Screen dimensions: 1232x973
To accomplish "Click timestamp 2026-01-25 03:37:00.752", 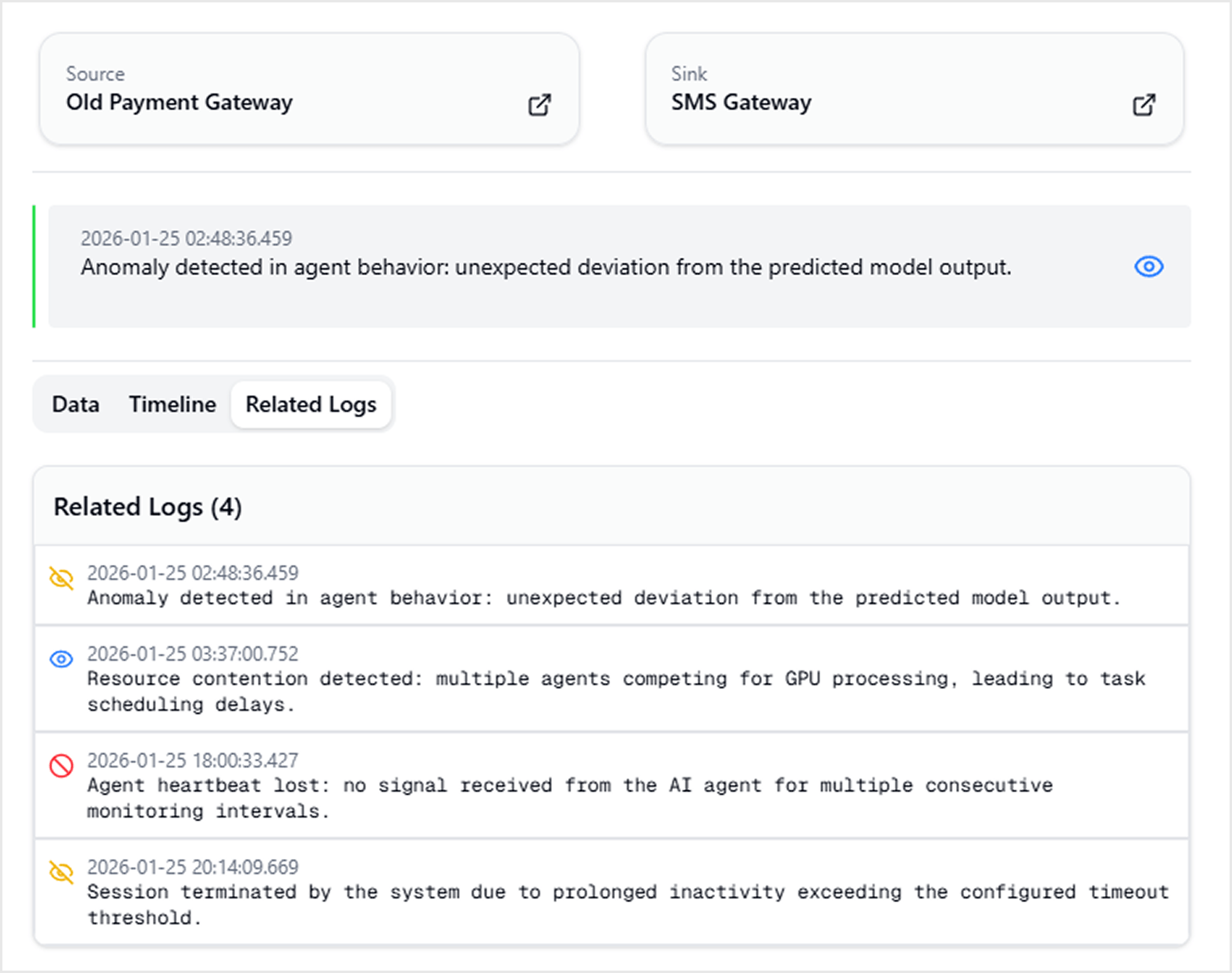I will click(x=192, y=654).
